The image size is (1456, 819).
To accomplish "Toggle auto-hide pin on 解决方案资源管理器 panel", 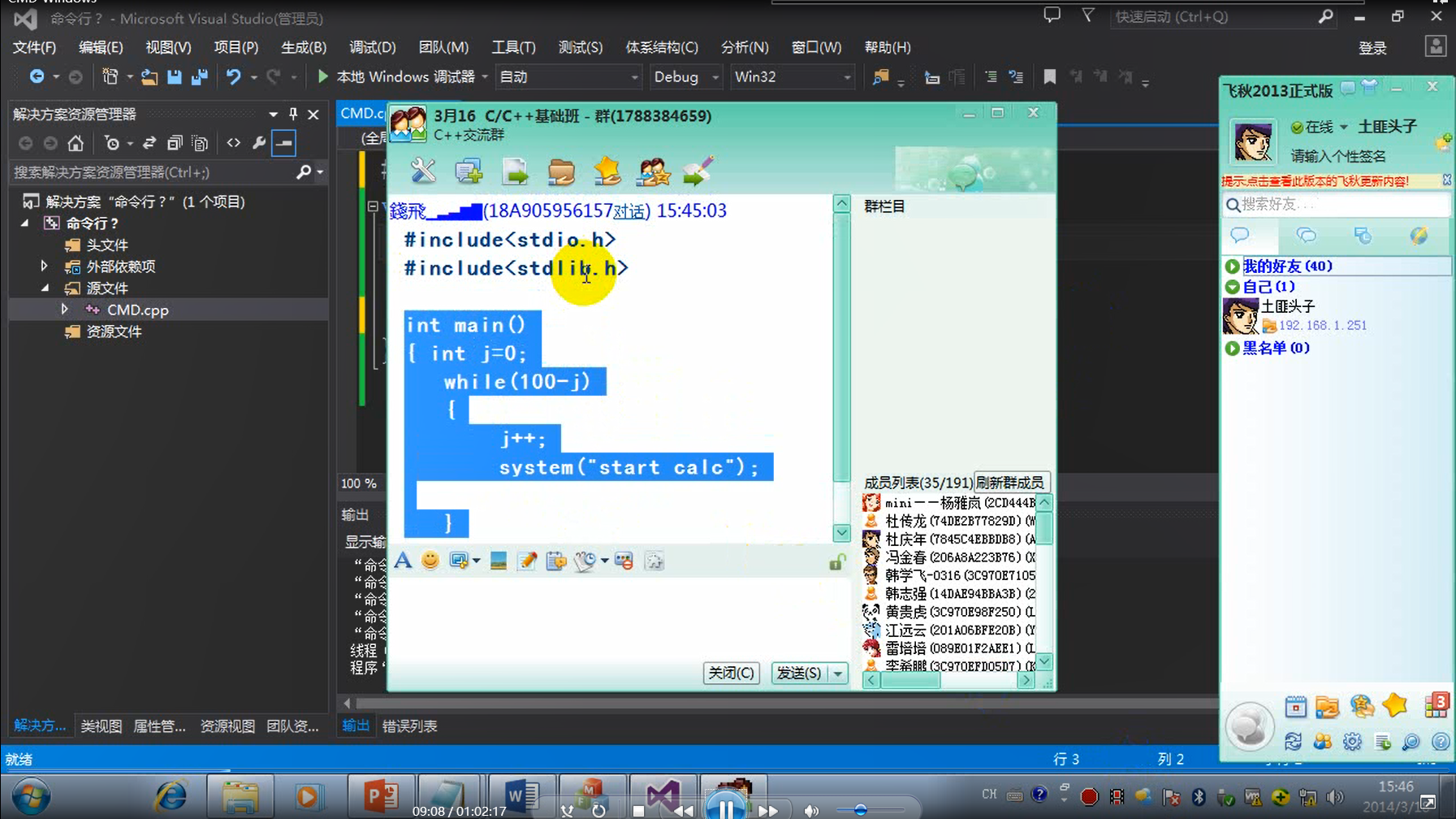I will [293, 115].
